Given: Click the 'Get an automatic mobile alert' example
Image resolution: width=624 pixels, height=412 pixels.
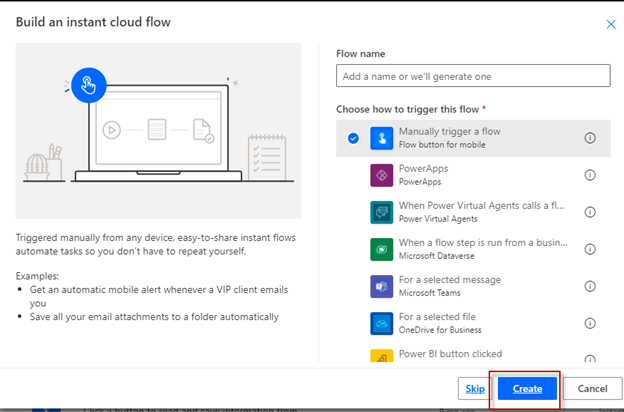Looking at the screenshot, I should click(x=159, y=296).
